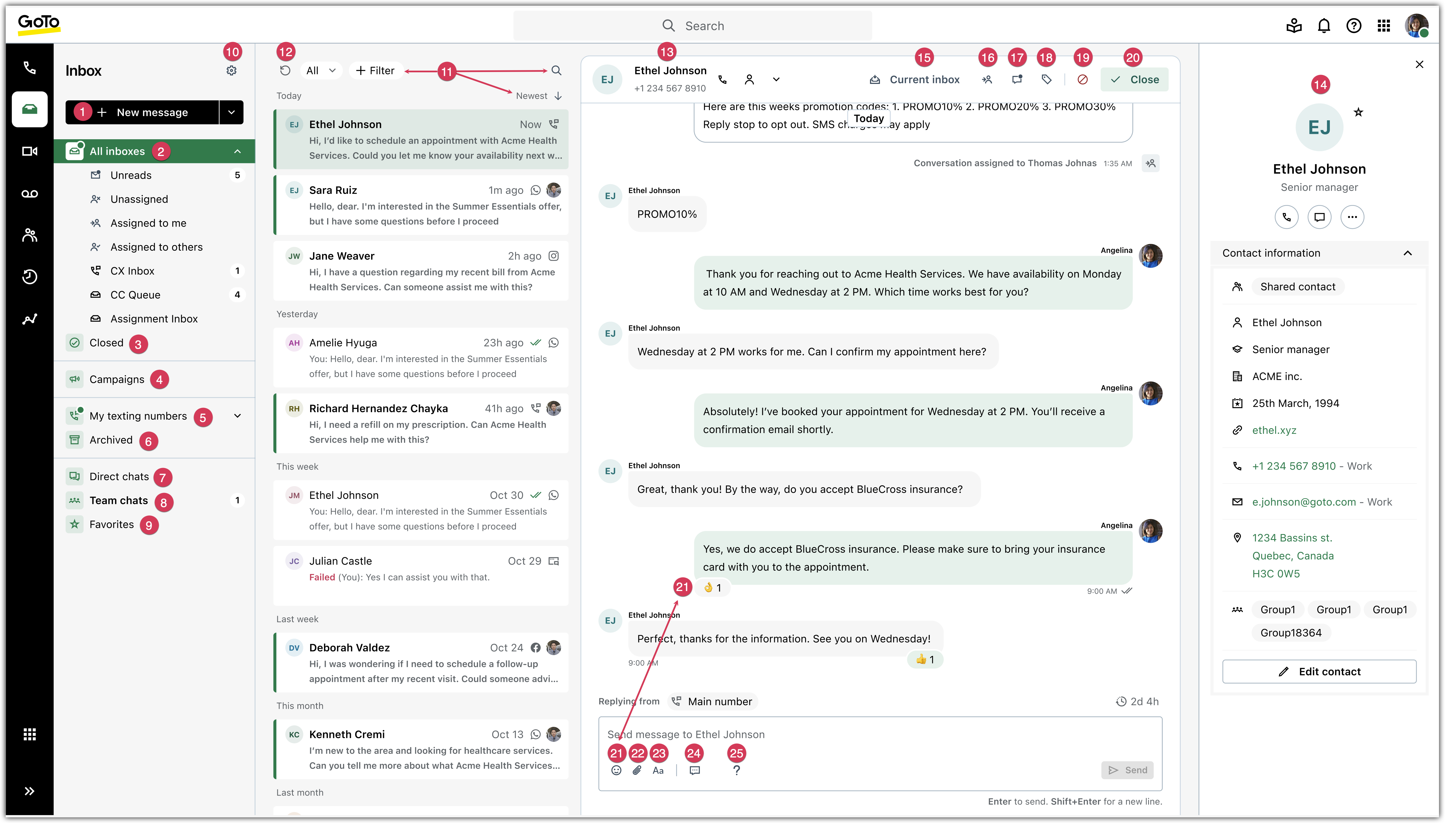This screenshot has height=823, width=1456.
Task: Select Campaigns in the inbox menu
Action: click(x=117, y=379)
